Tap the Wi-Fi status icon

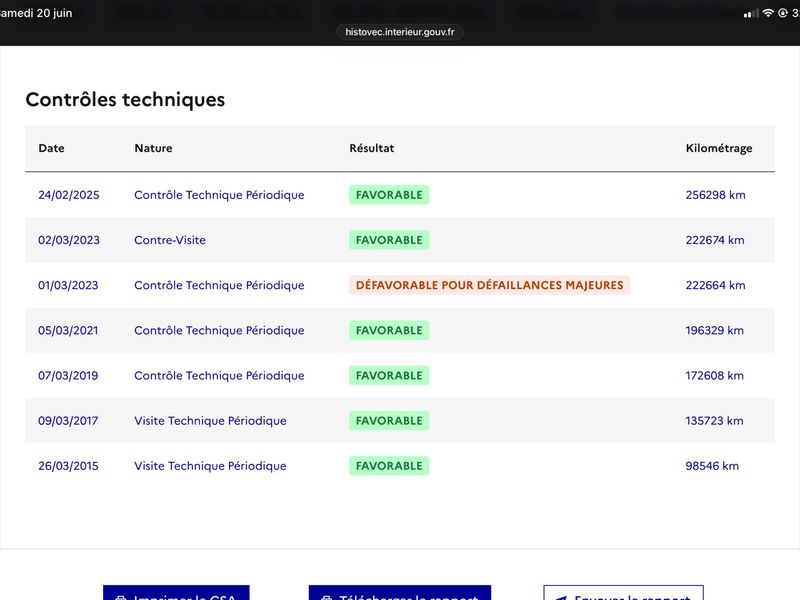pyautogui.click(x=768, y=13)
